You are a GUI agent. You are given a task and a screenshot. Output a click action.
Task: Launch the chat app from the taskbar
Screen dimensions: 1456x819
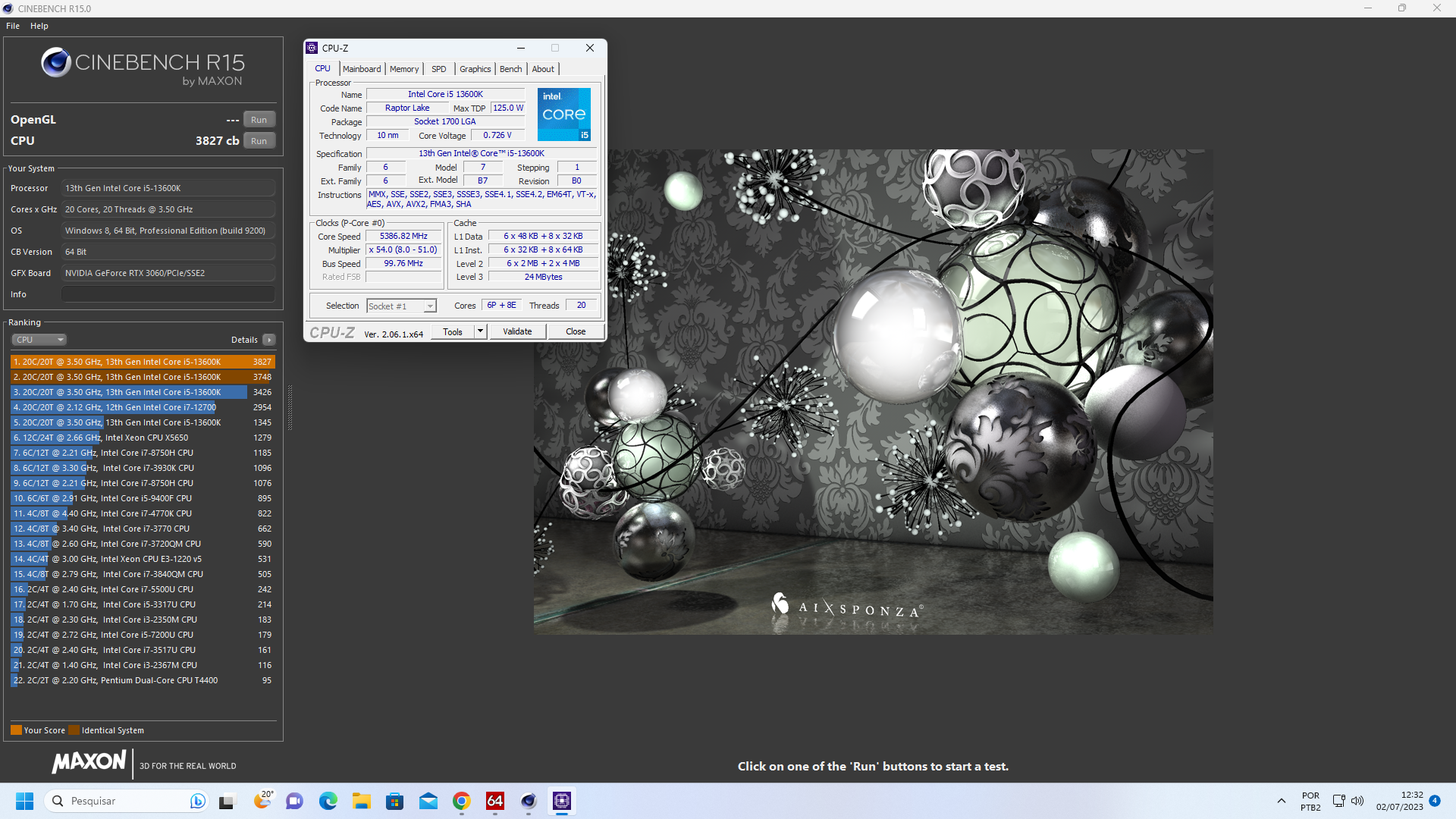tap(294, 801)
